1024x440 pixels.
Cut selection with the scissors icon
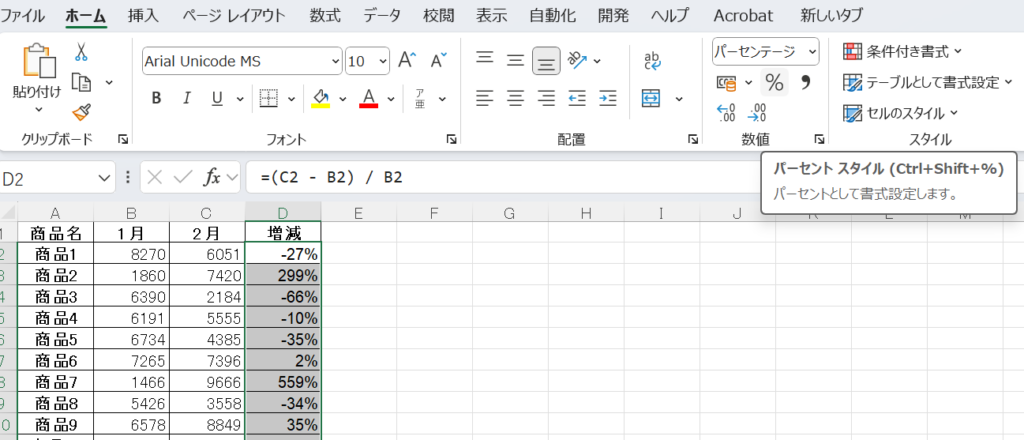(x=82, y=52)
